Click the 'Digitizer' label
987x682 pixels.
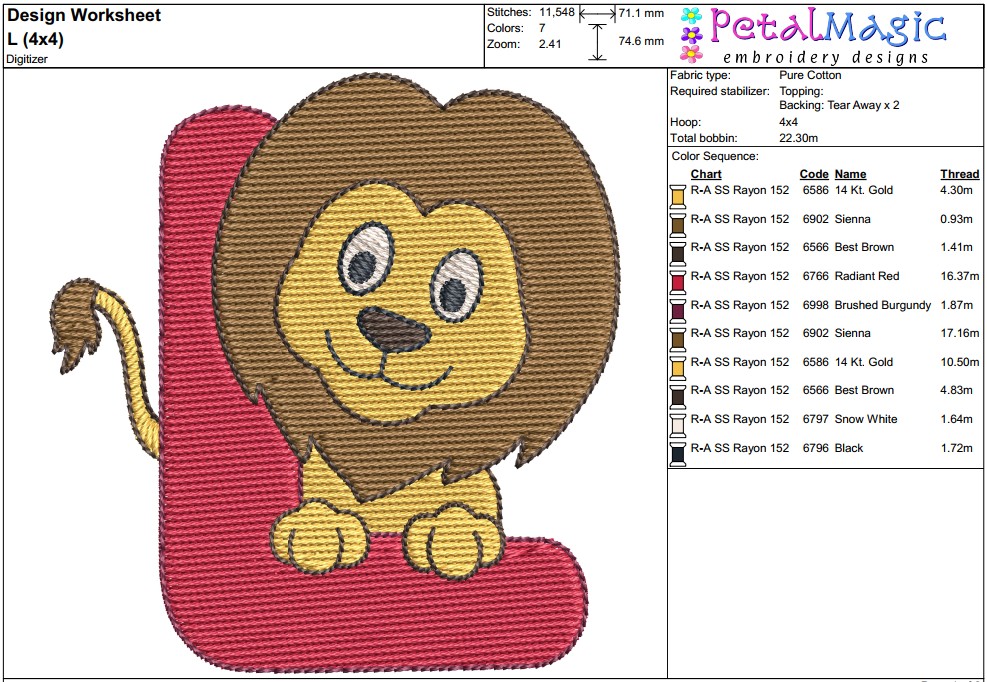[x=27, y=60]
